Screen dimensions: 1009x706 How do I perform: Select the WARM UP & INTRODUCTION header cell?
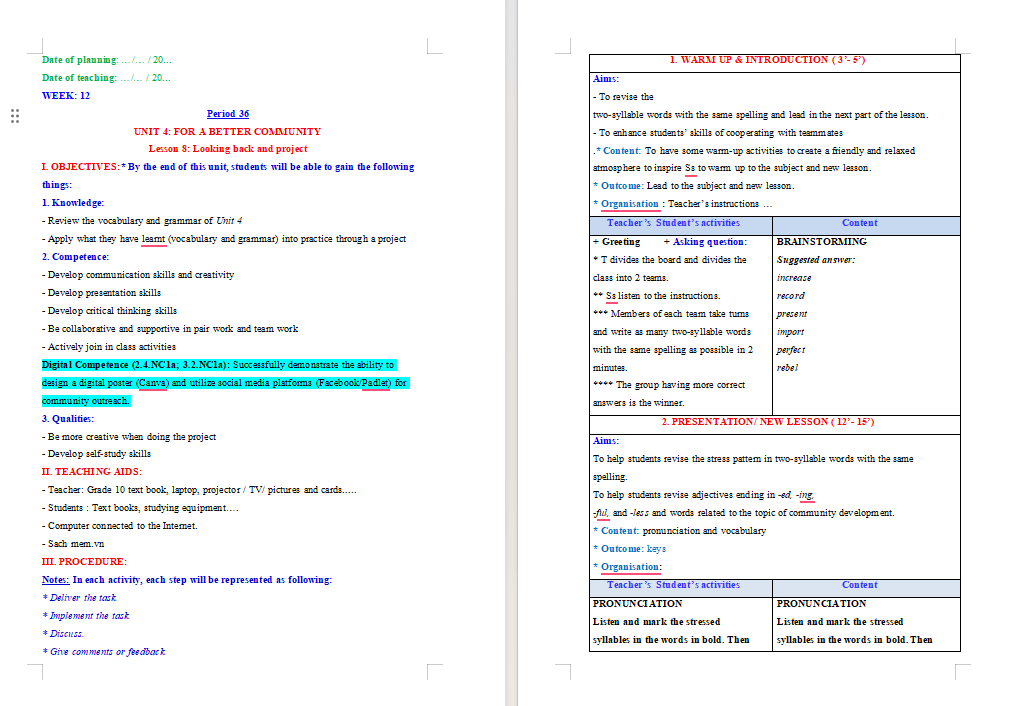pyautogui.click(x=775, y=60)
